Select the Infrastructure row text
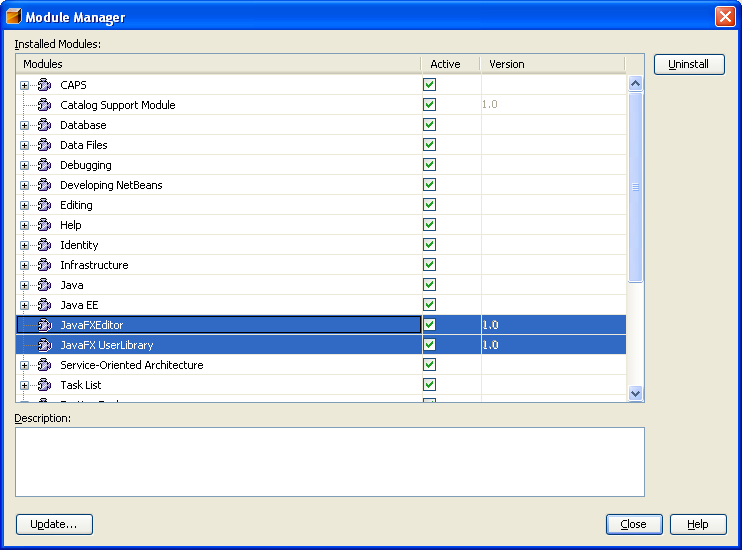The width and height of the screenshot is (742, 550). (94, 265)
